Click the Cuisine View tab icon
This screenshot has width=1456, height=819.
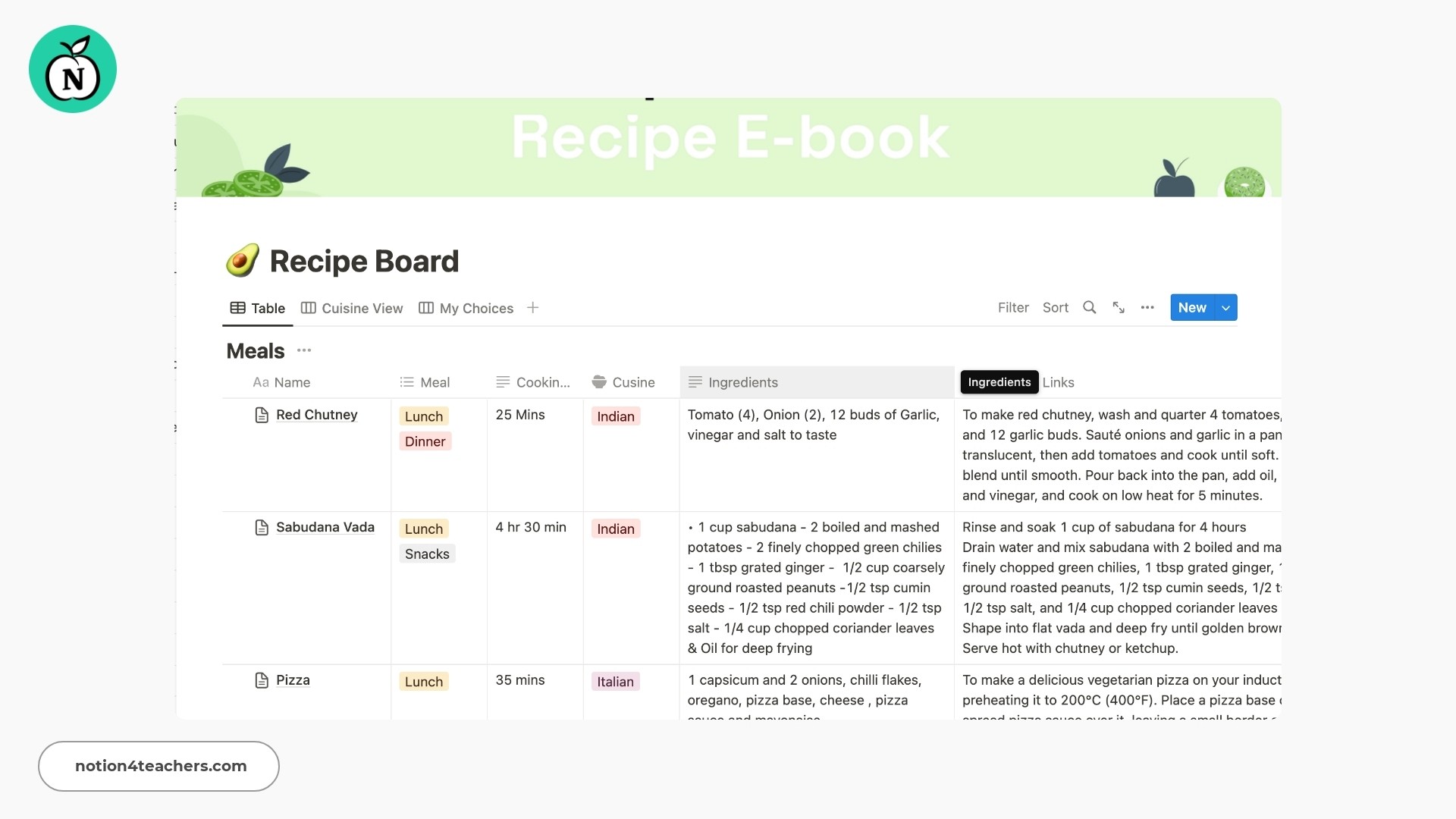pos(308,308)
